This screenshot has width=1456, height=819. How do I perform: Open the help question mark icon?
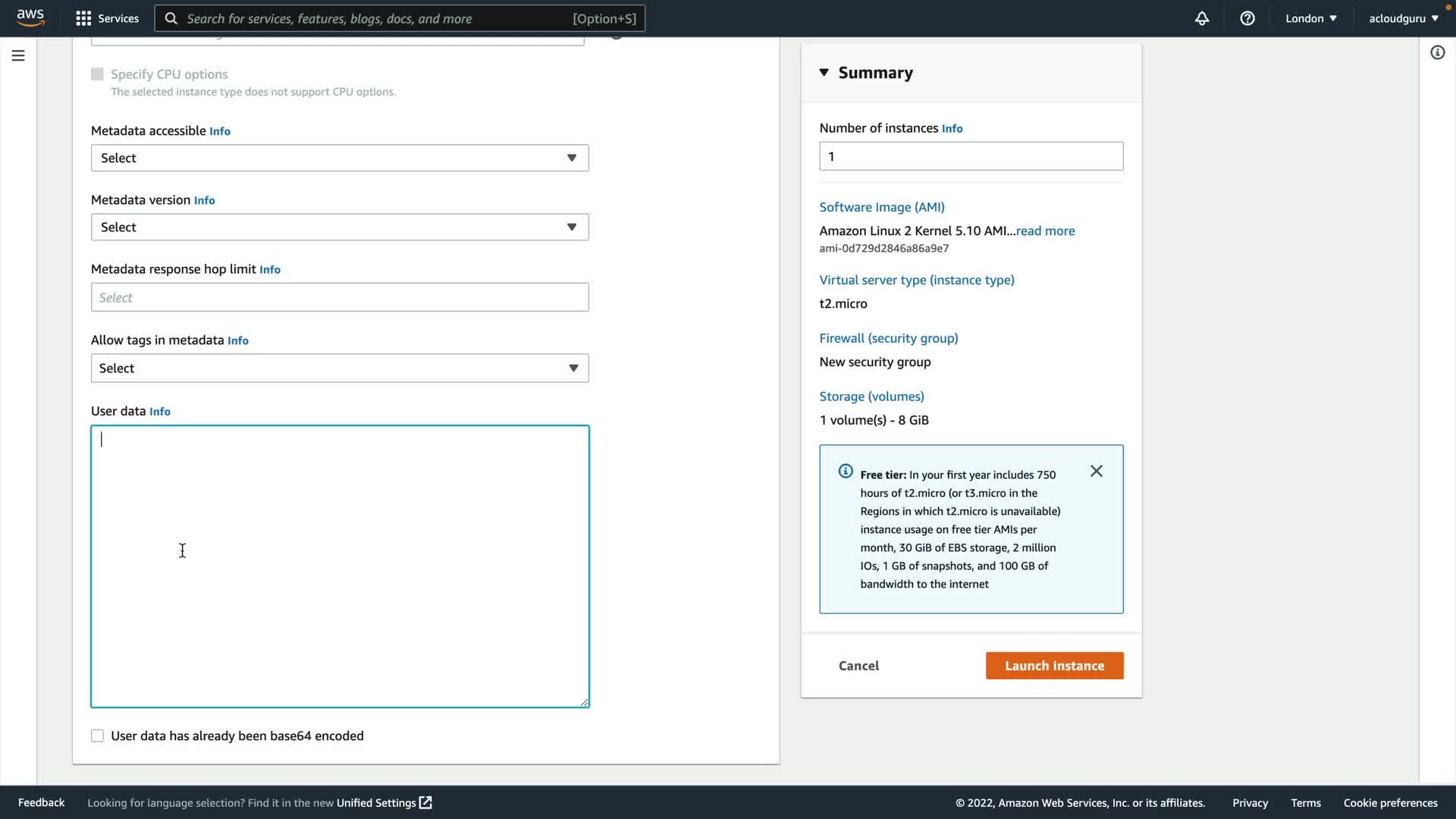[x=1247, y=18]
